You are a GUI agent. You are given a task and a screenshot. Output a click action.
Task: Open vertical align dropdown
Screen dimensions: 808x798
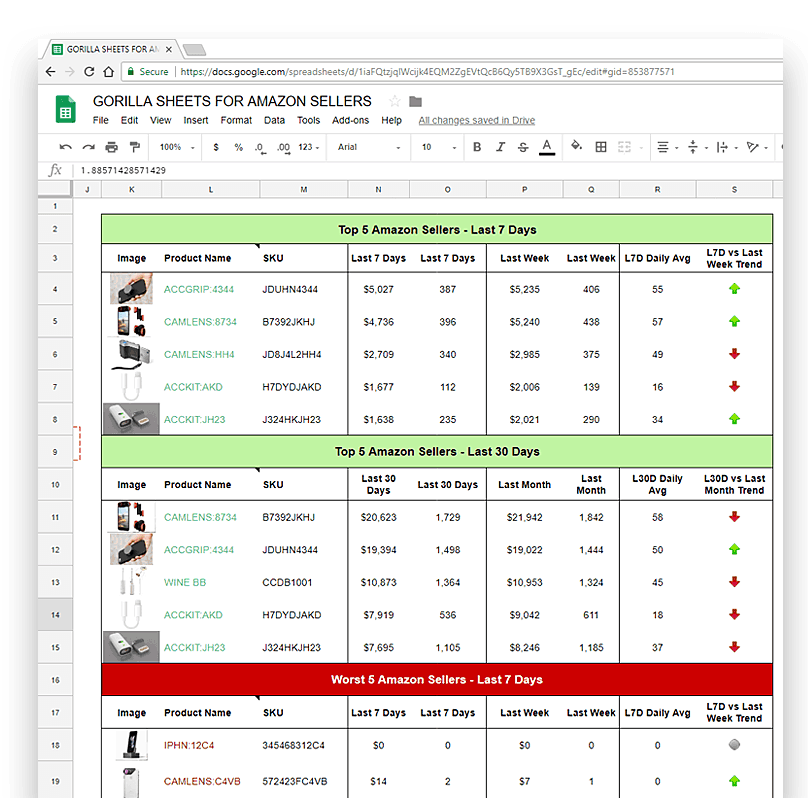pyautogui.click(x=698, y=147)
